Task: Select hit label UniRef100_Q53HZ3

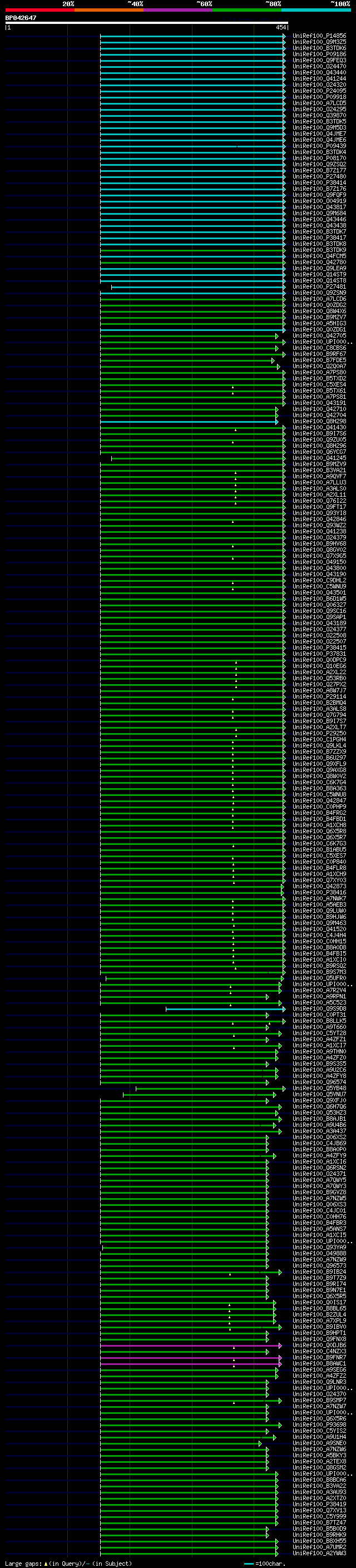Action: click(319, 1112)
